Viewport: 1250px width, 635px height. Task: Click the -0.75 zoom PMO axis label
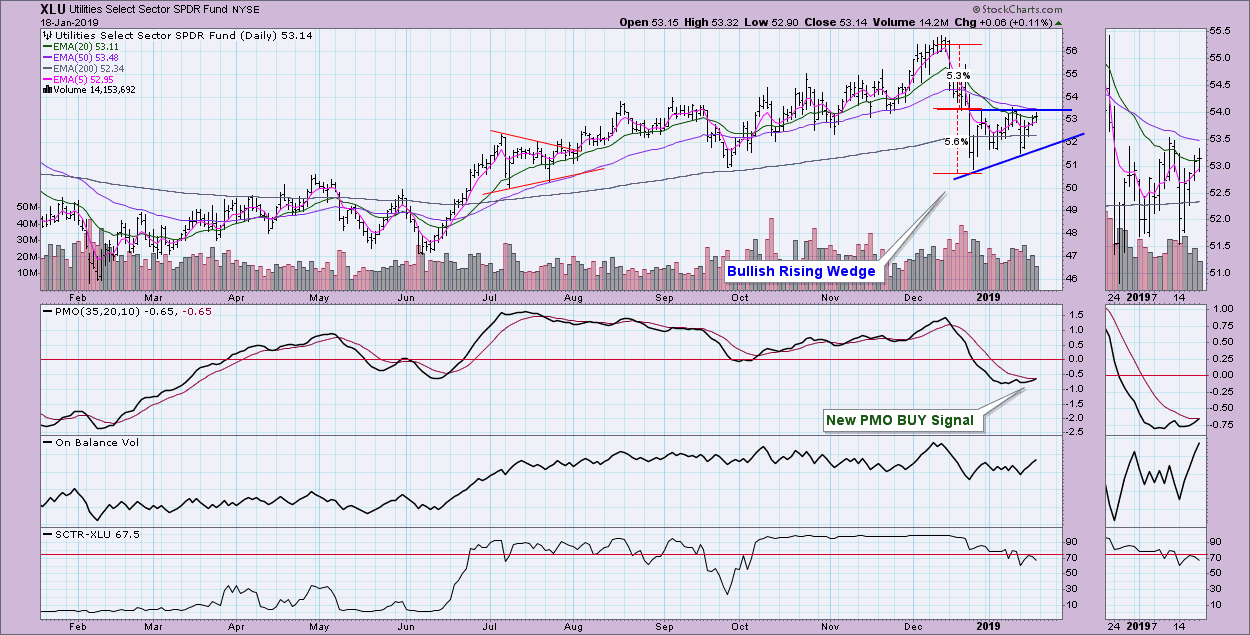(x=1224, y=424)
